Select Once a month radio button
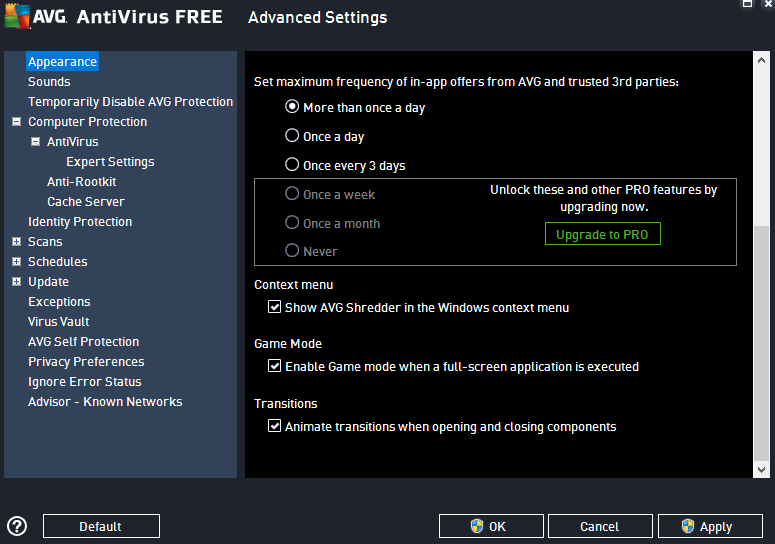 click(292, 222)
